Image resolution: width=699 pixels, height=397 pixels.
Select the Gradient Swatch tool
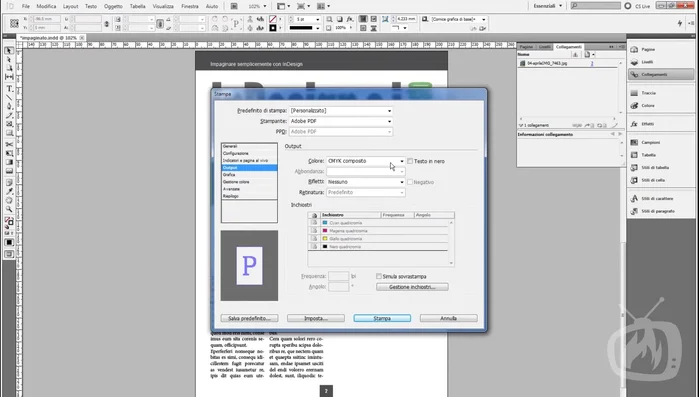tap(9, 162)
